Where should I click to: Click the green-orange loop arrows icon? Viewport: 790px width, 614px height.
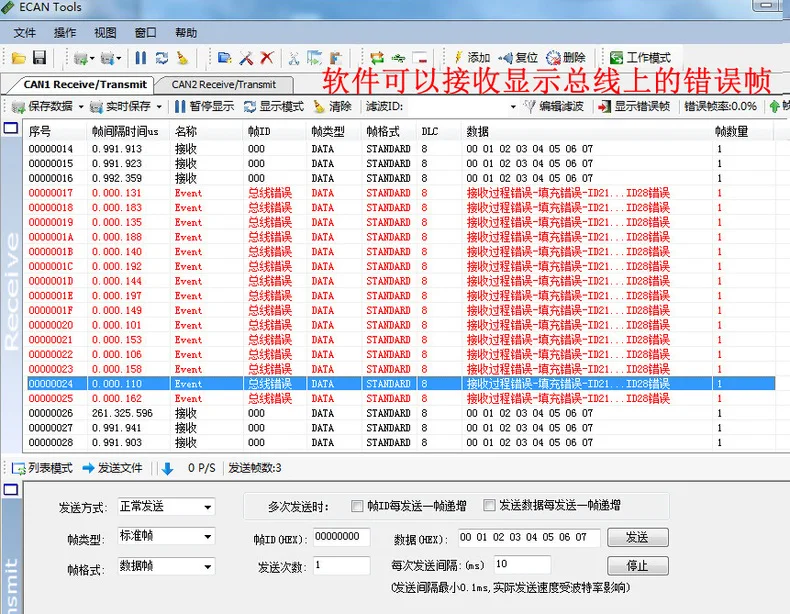click(377, 58)
